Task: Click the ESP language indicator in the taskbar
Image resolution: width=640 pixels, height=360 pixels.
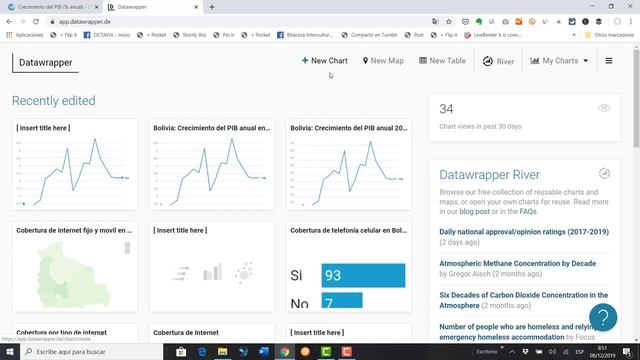Action: click(580, 351)
